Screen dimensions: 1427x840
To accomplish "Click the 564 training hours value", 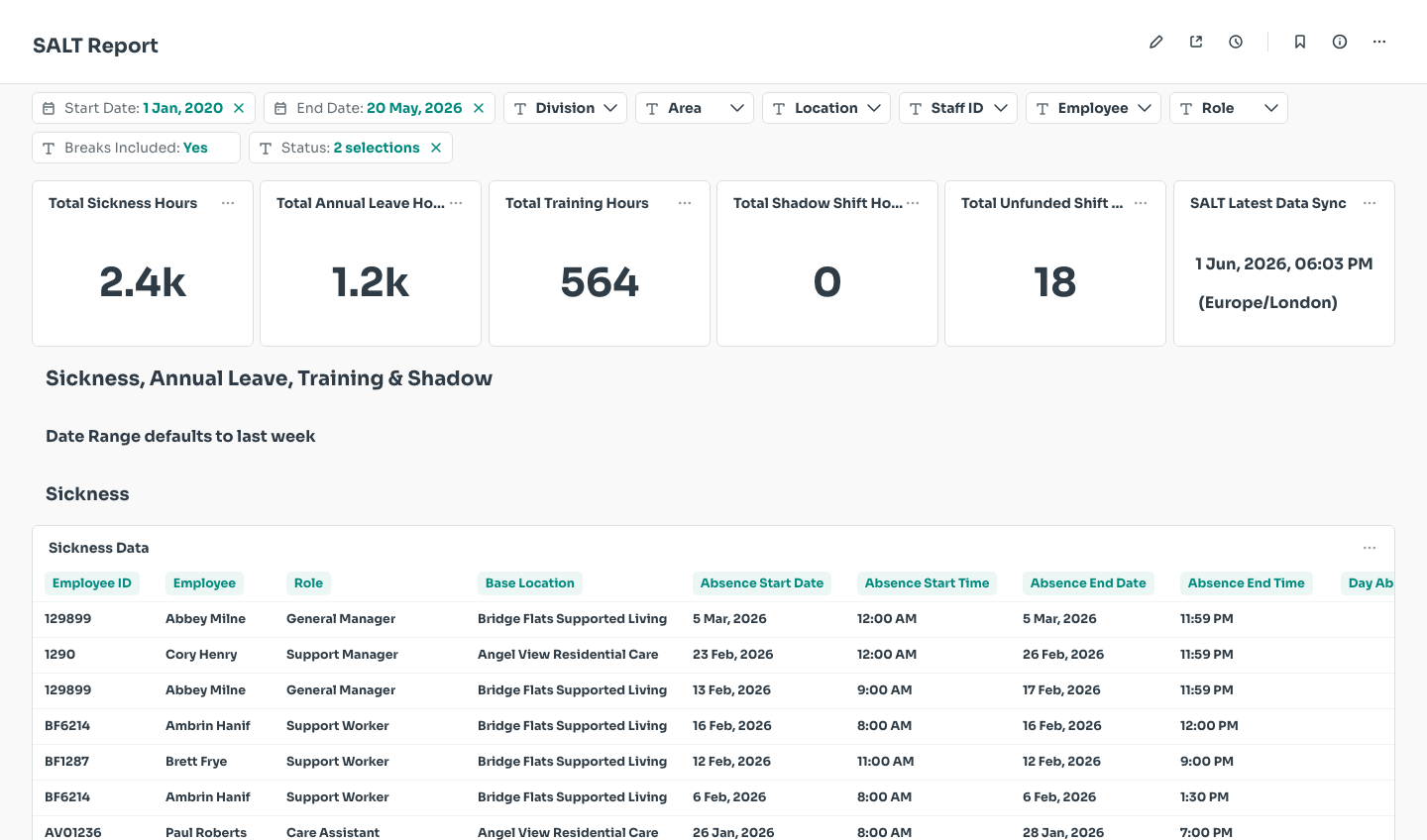I will (600, 282).
